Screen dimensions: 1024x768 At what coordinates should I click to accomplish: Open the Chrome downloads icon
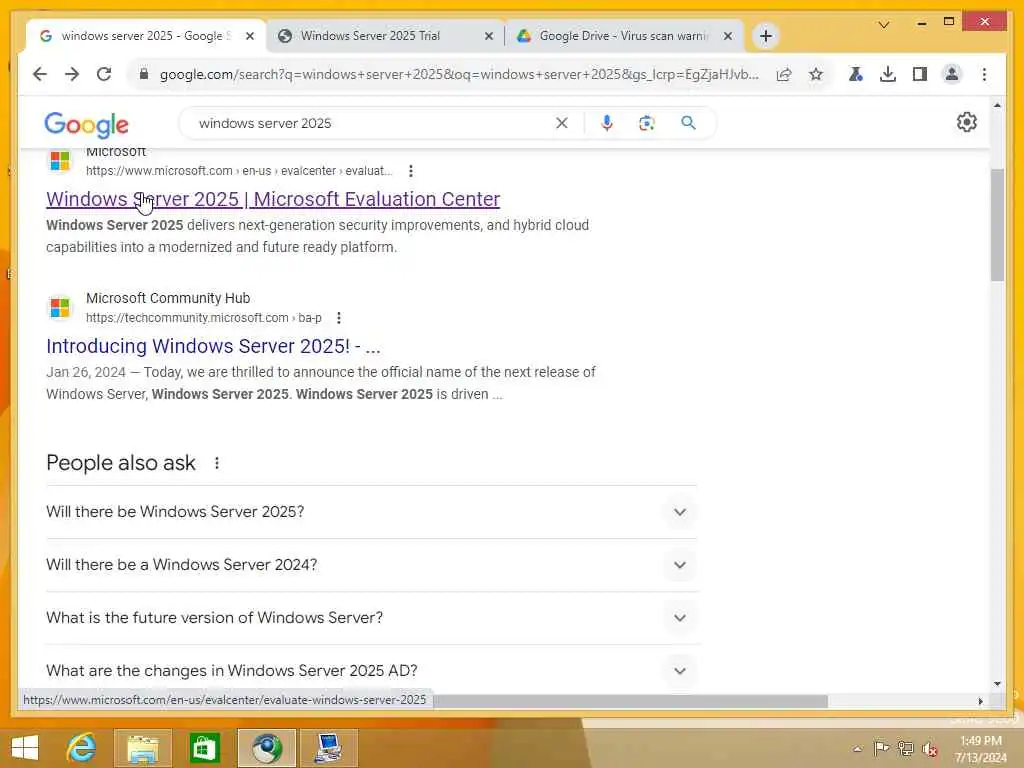click(x=888, y=74)
